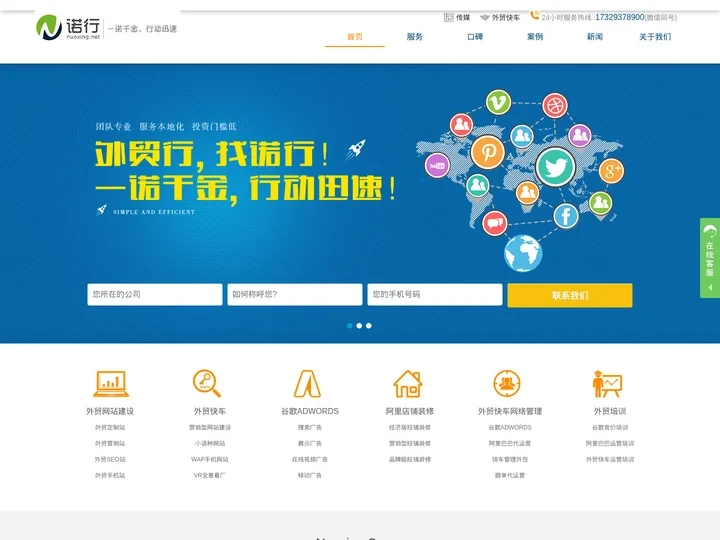Click the 外贸快车 link in top bar

tap(506, 17)
